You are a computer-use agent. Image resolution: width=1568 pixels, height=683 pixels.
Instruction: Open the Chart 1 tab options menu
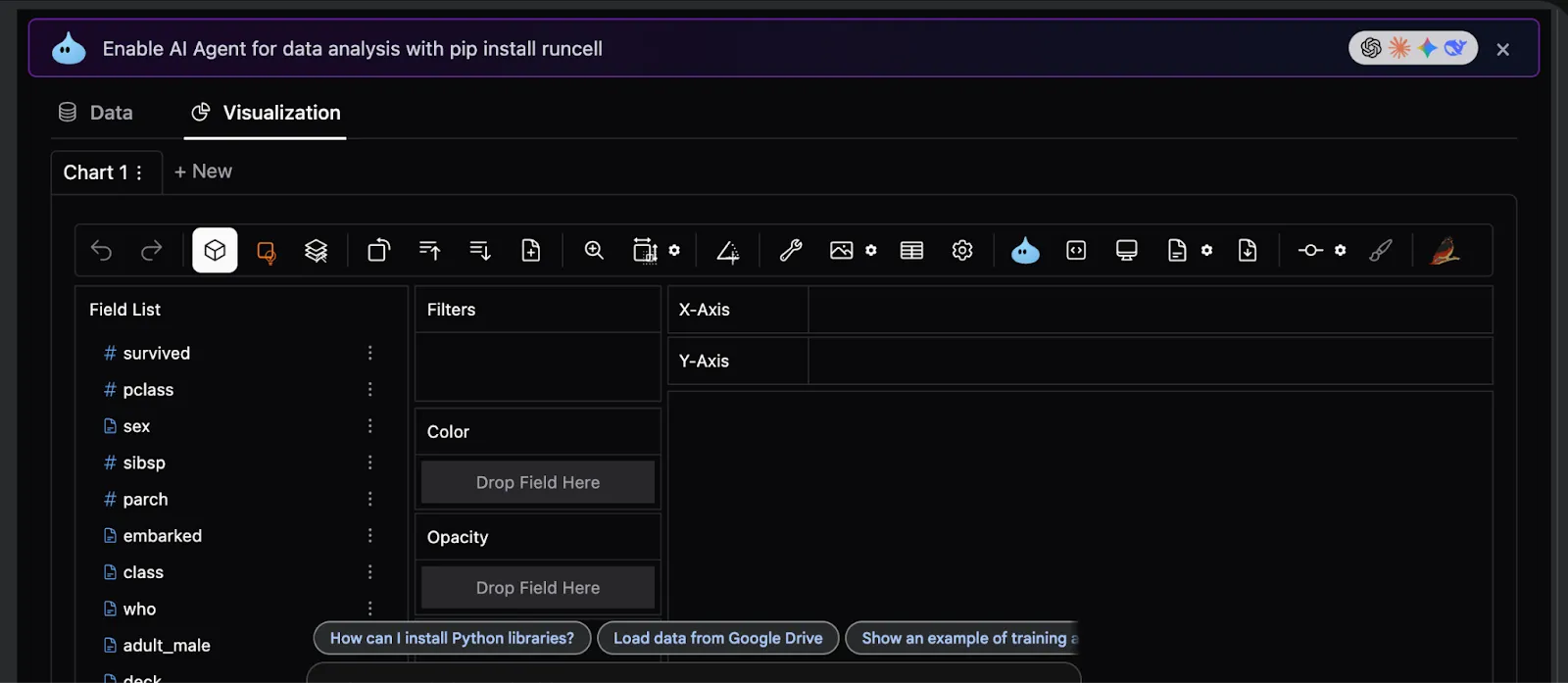(x=139, y=172)
